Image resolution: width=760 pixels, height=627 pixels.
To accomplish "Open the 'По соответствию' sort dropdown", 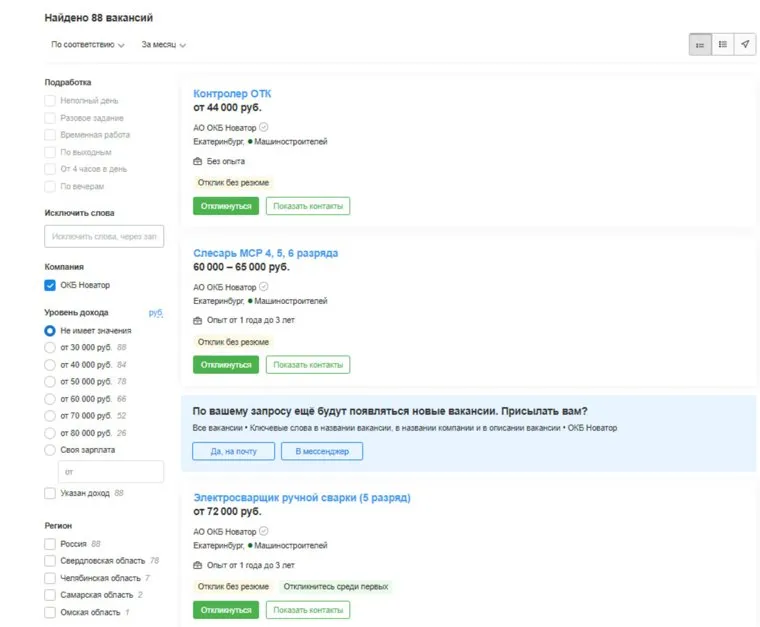I will pos(87,45).
